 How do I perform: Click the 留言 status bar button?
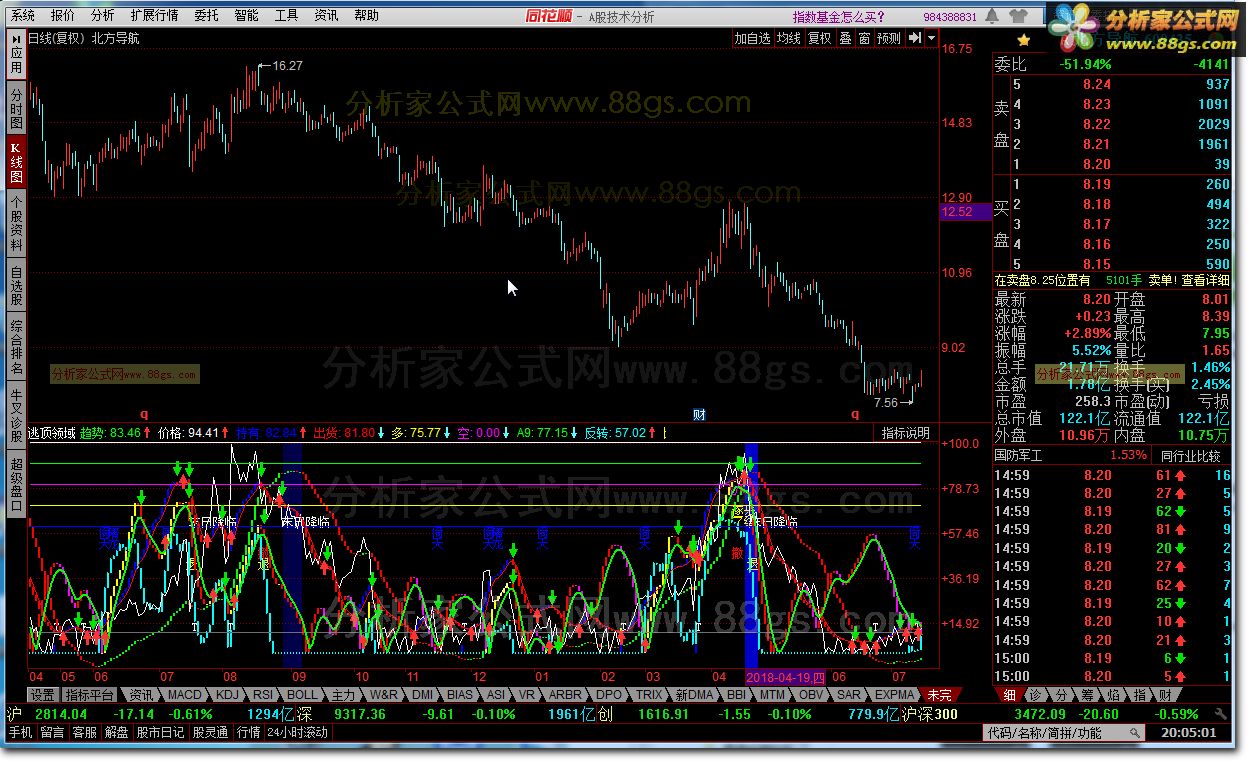tap(52, 732)
